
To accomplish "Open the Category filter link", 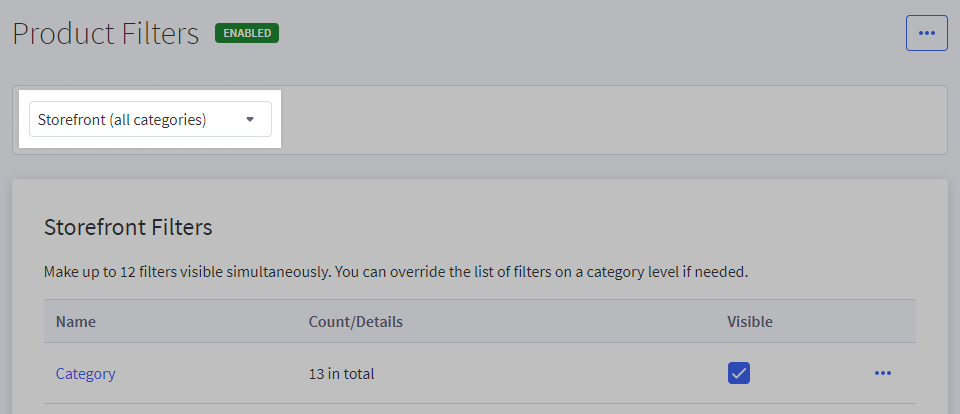I will 85,374.
